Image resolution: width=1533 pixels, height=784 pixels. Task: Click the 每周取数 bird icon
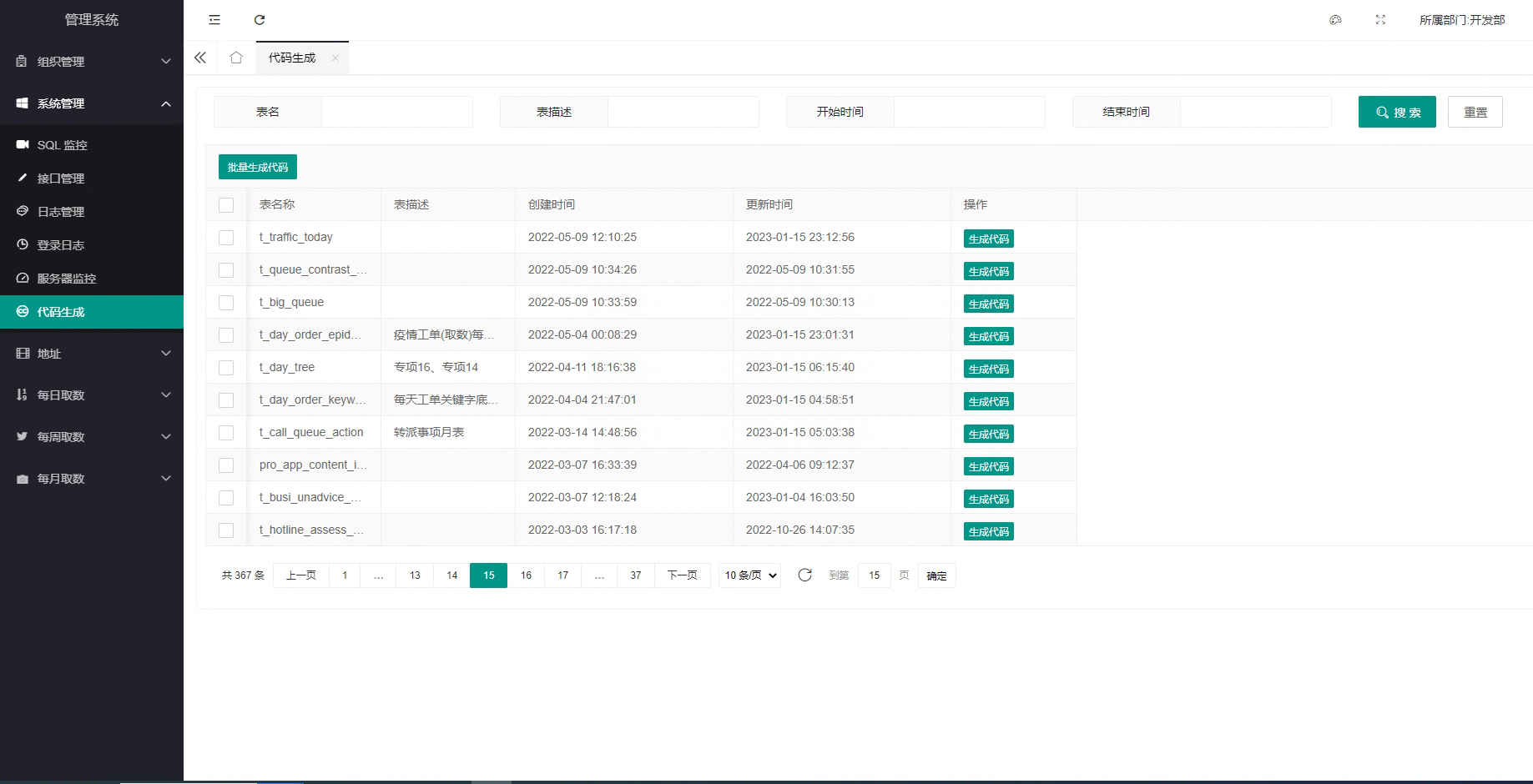(22, 436)
